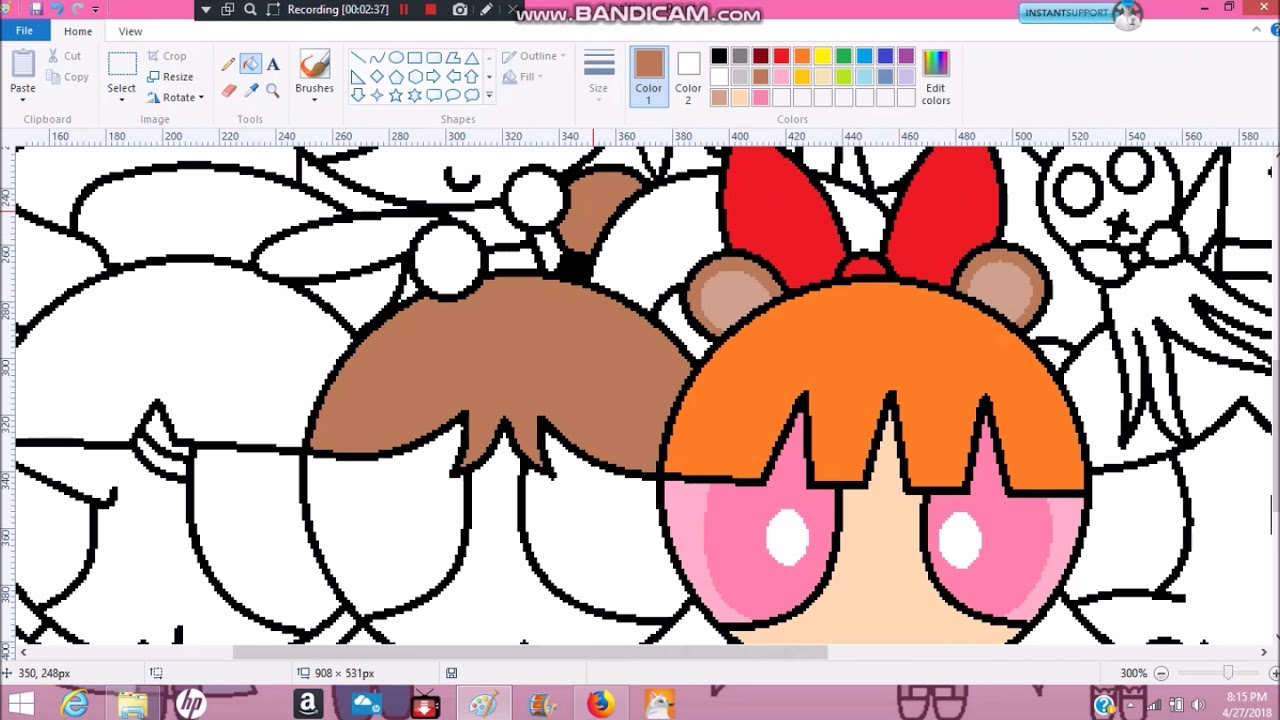This screenshot has height=720, width=1280.
Task: Select the Fill with color bucket tool
Action: click(250, 65)
